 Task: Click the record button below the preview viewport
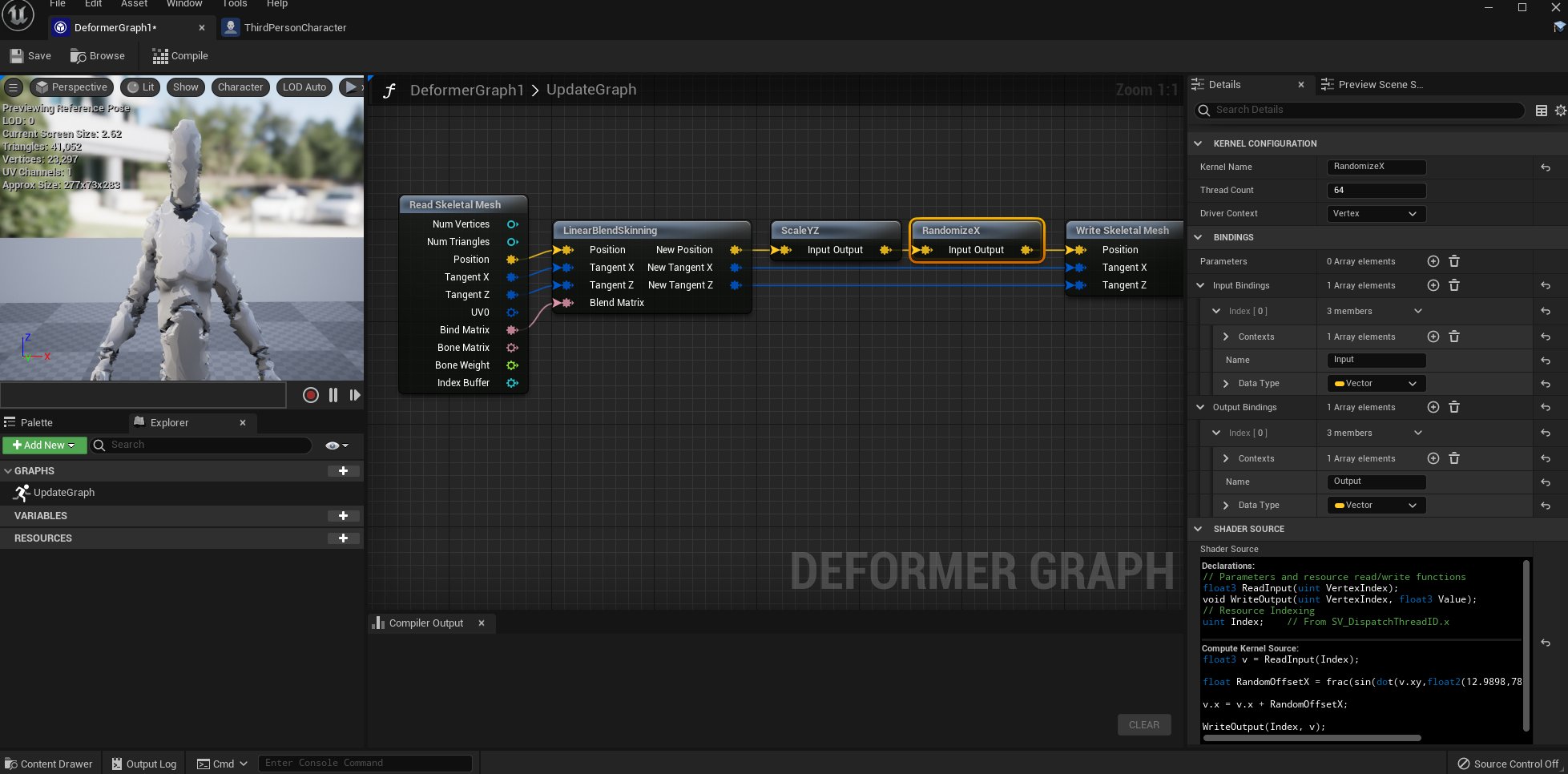pos(311,395)
